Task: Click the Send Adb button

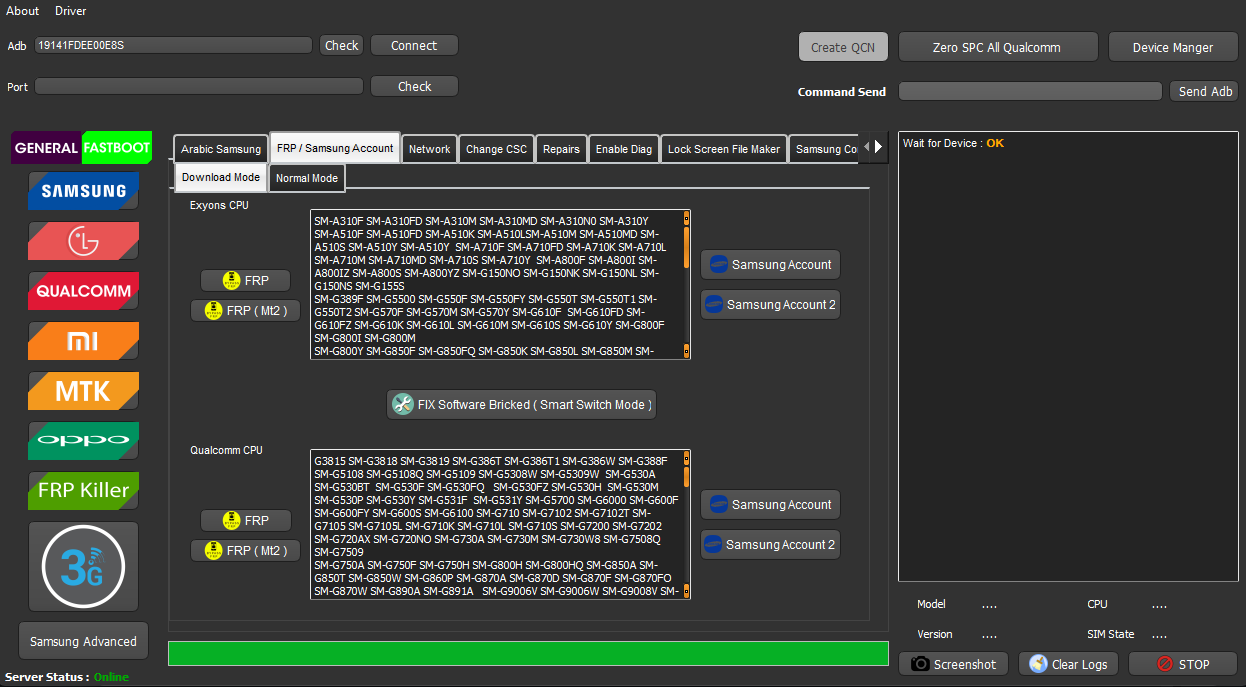Action: [1205, 91]
